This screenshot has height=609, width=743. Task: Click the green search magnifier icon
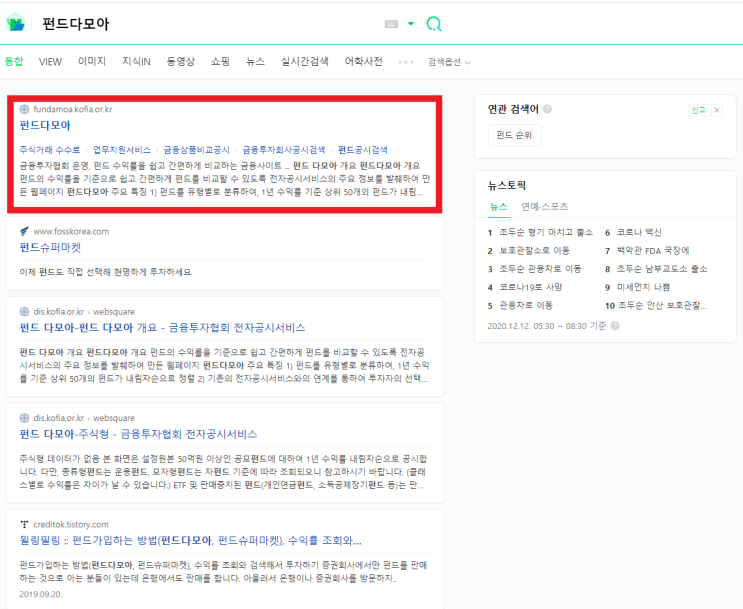pyautogui.click(x=434, y=24)
